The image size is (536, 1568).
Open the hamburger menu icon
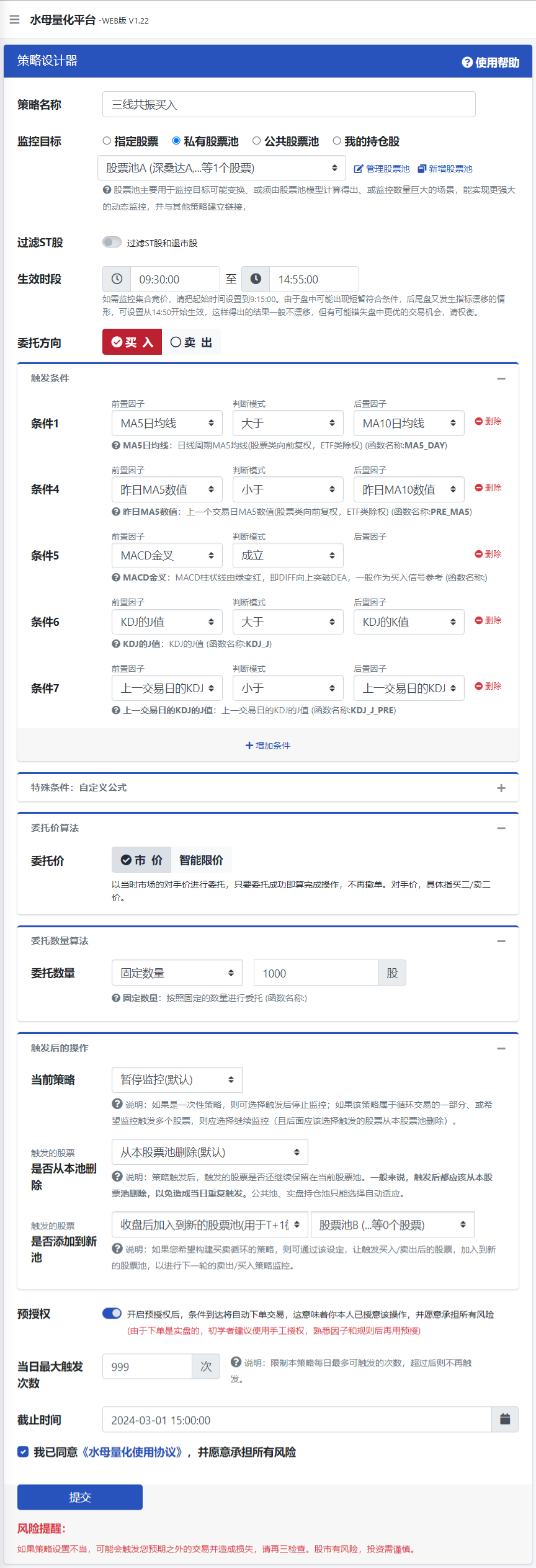pos(15,20)
